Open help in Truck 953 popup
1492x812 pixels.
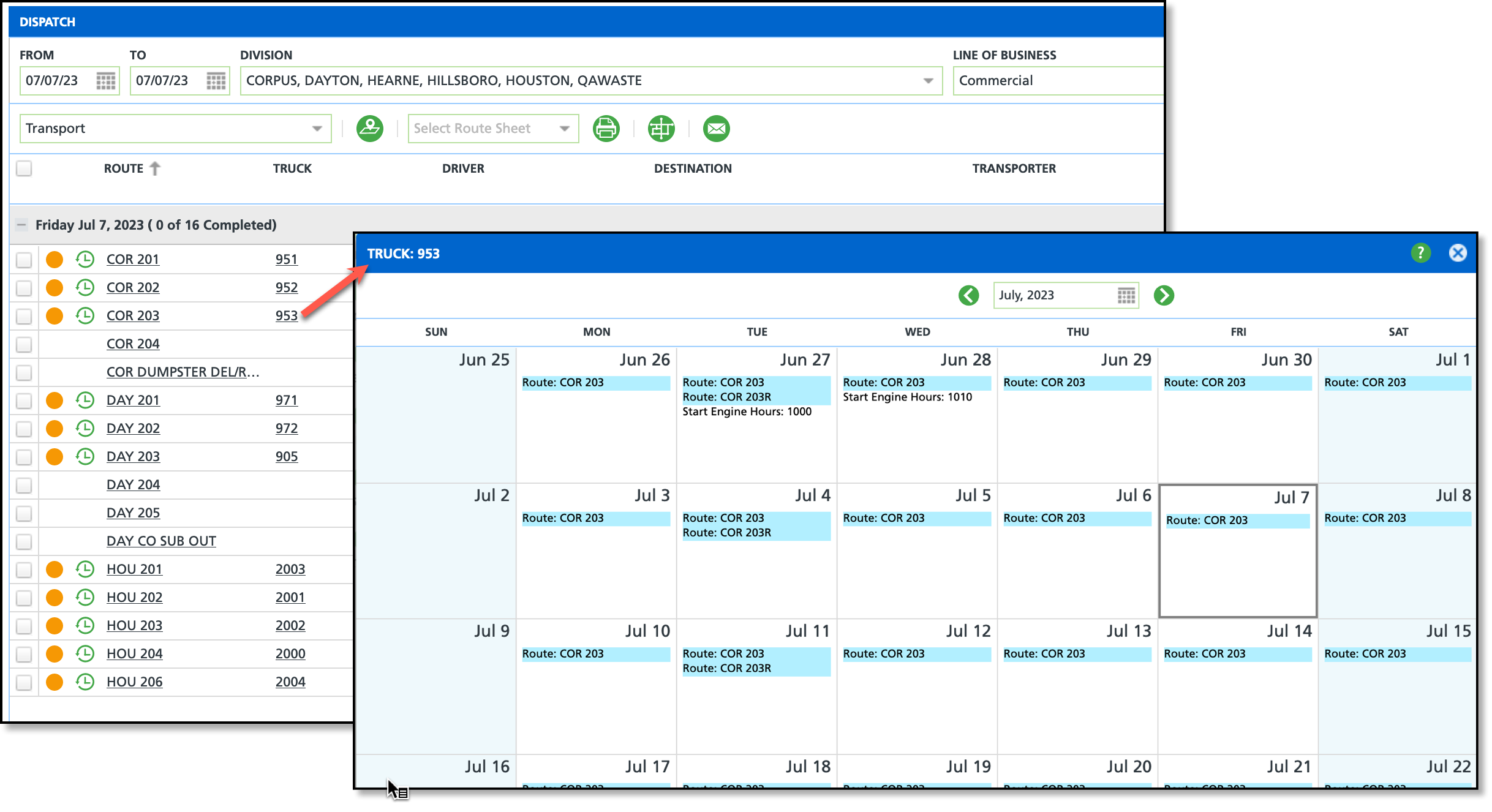1420,253
